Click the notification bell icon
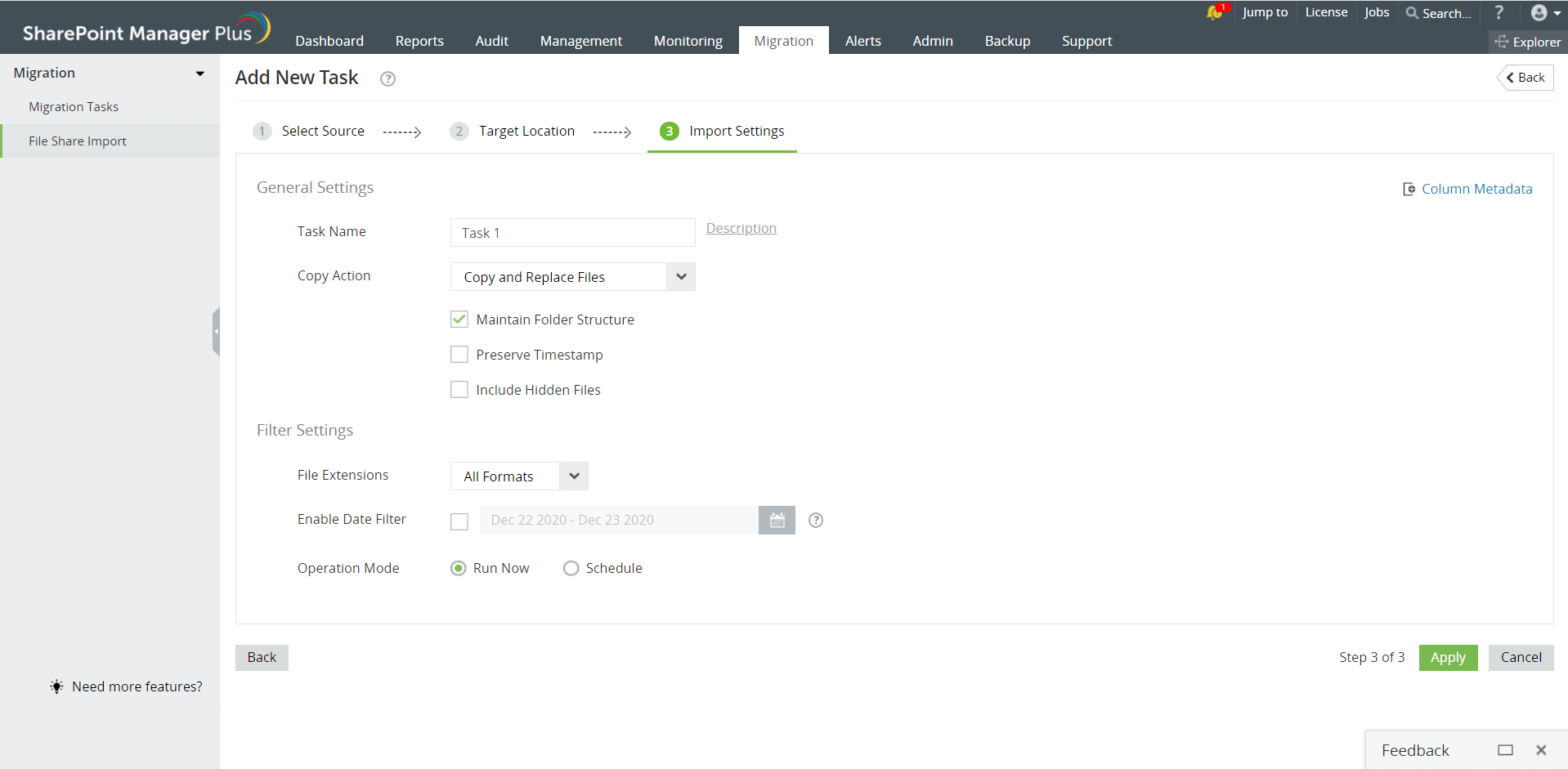Viewport: 1568px width, 769px height. (1215, 12)
